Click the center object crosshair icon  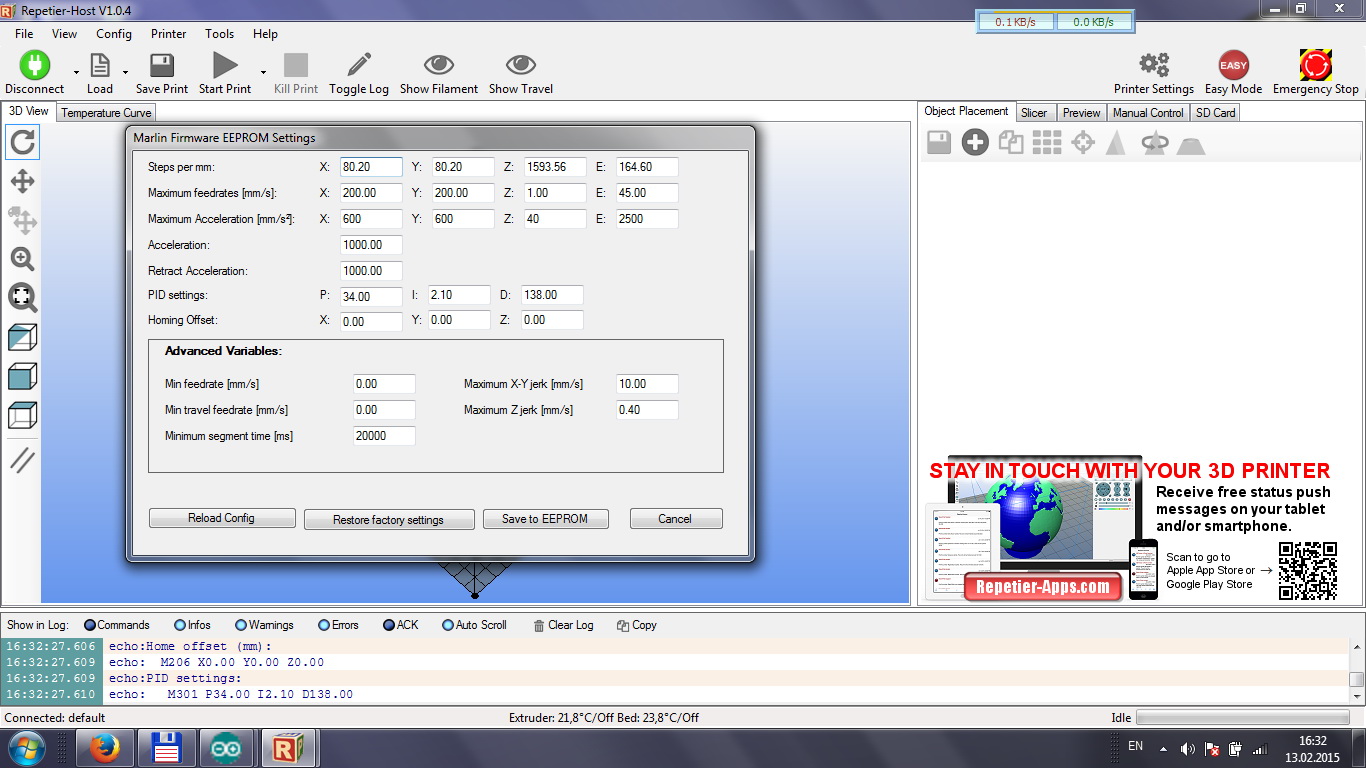[1083, 143]
